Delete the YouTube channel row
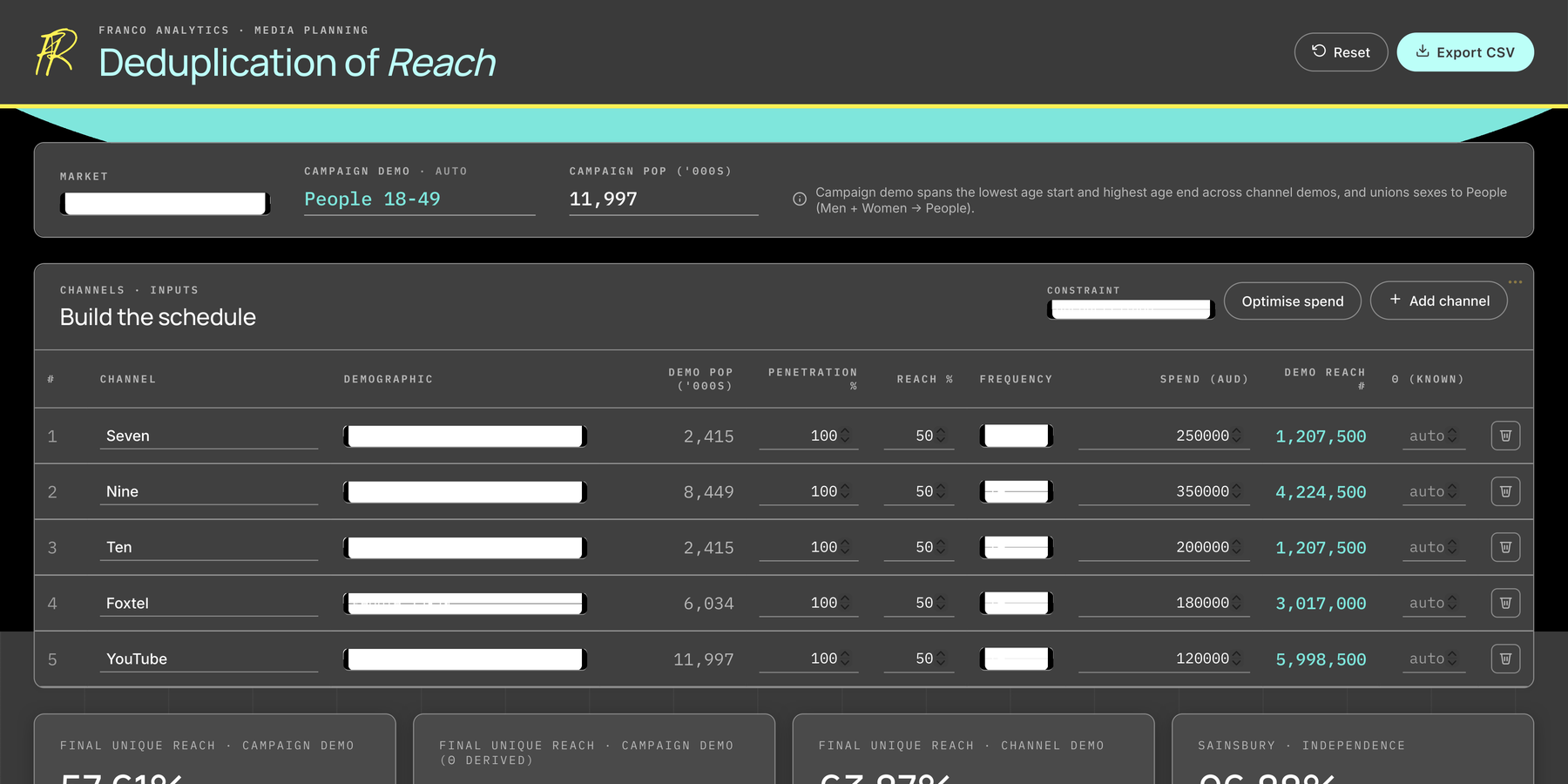The image size is (1568, 784). pos(1505,659)
